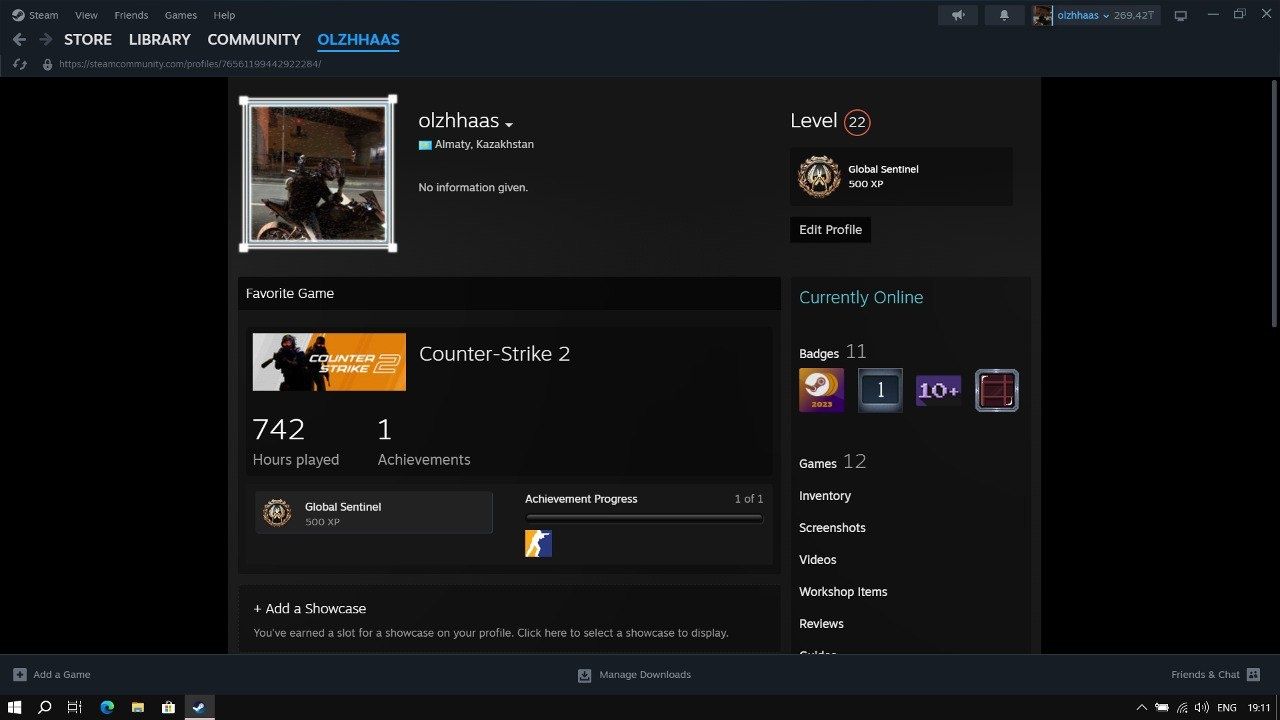Open the Badges 11 link

[x=833, y=352]
